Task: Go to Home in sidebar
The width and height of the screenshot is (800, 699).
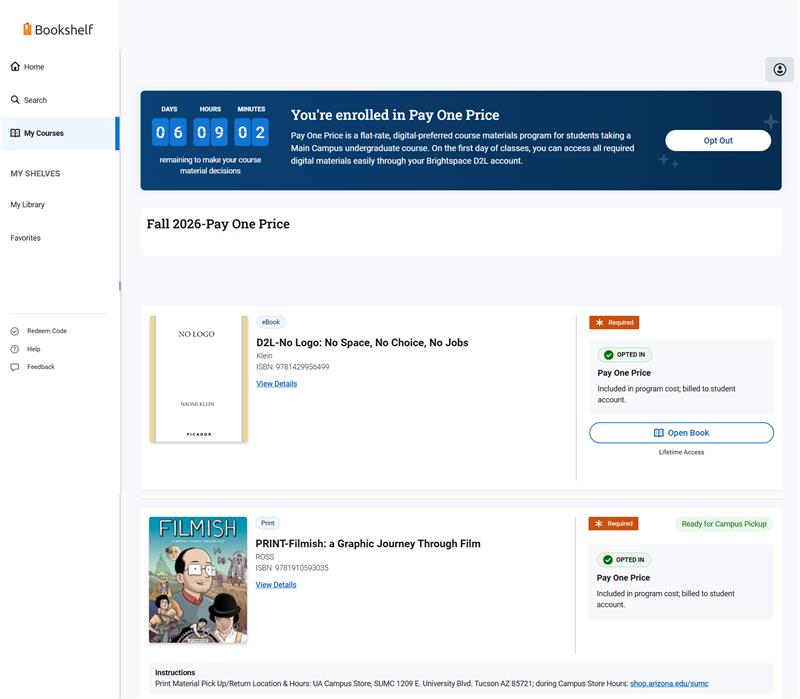Action: 34,67
